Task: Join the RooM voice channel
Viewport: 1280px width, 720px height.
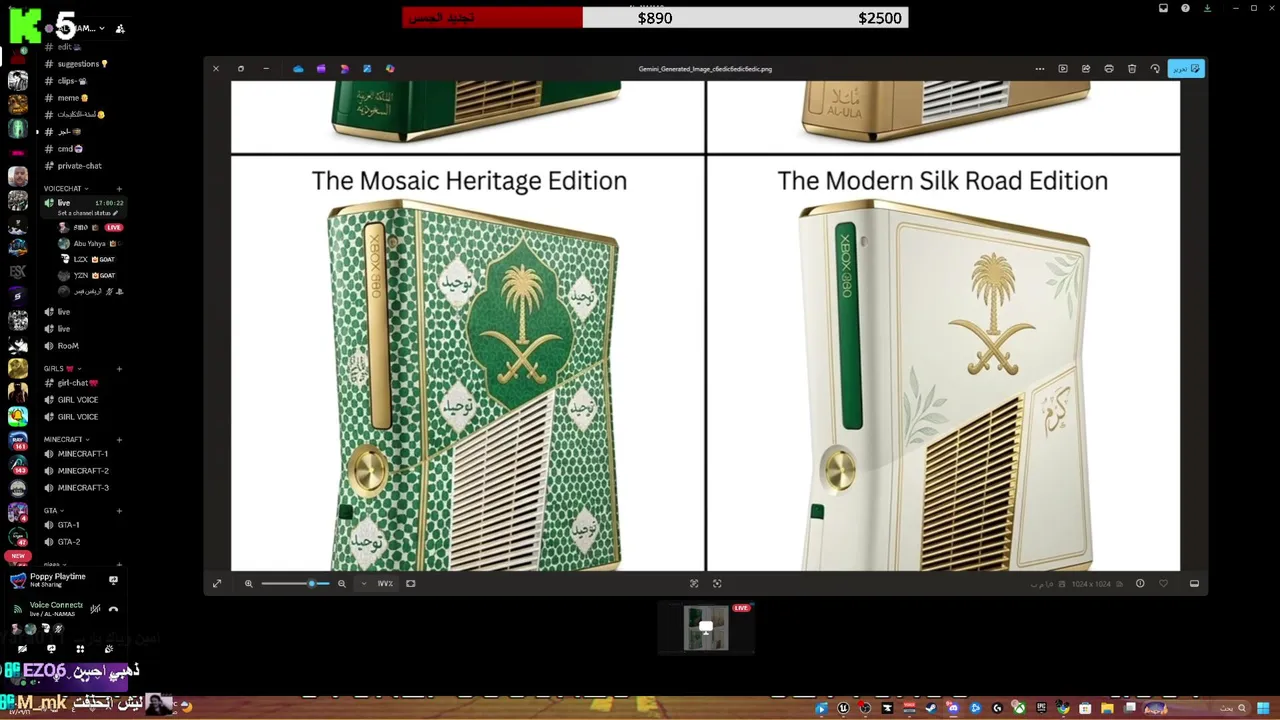Action: (x=68, y=346)
